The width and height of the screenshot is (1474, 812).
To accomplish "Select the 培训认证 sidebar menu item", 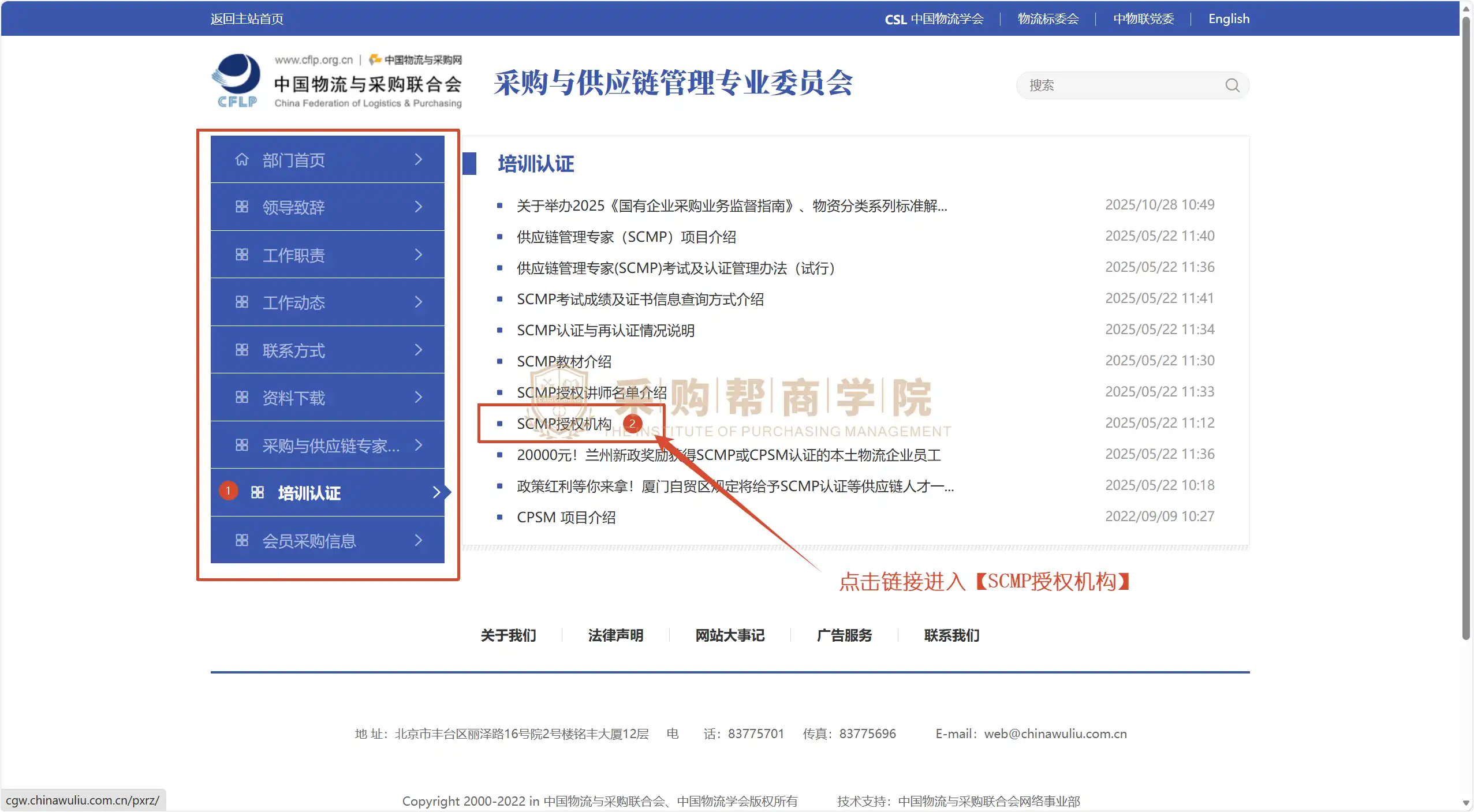I will click(x=327, y=492).
